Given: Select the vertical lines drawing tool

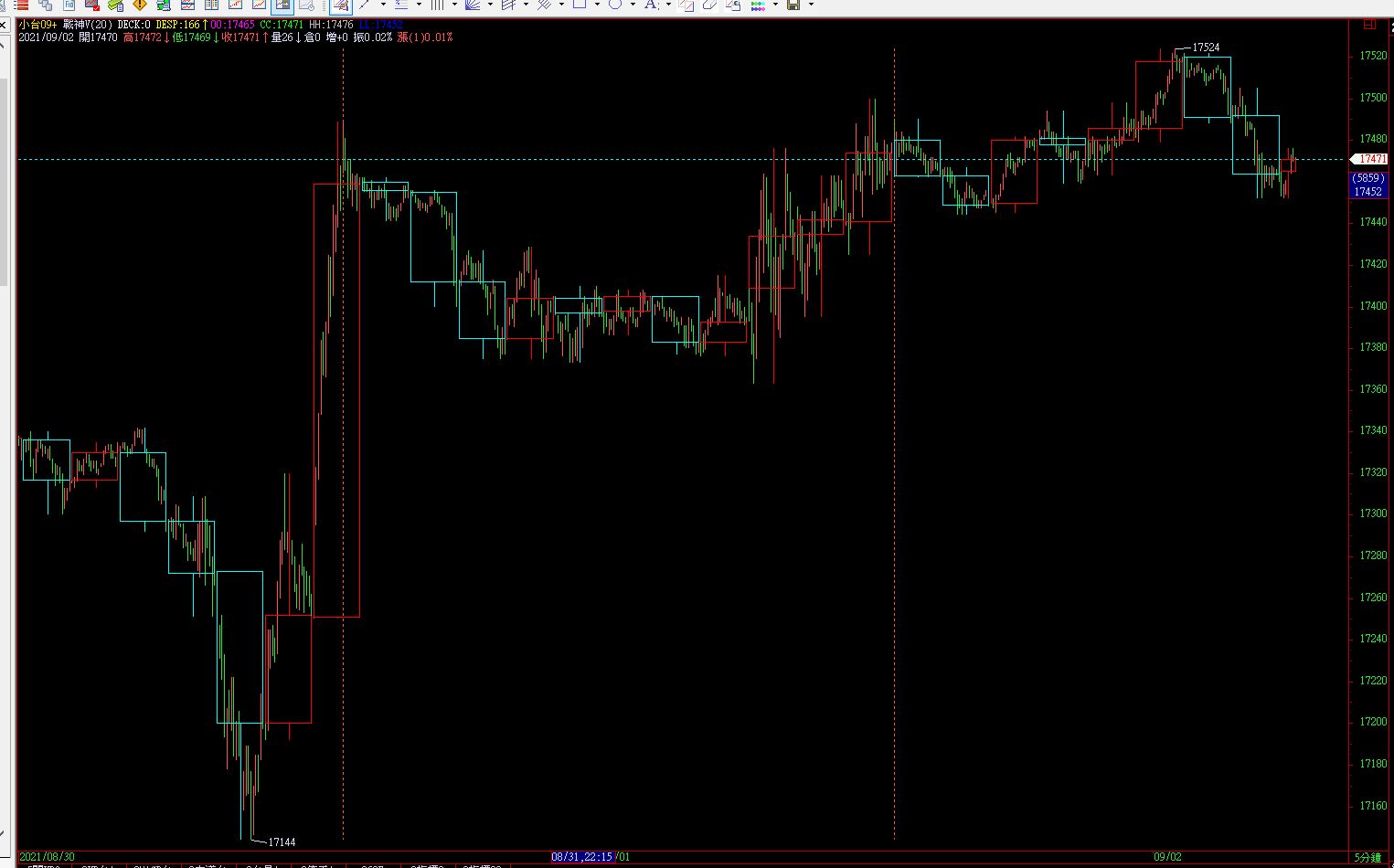Looking at the screenshot, I should click(x=437, y=5).
